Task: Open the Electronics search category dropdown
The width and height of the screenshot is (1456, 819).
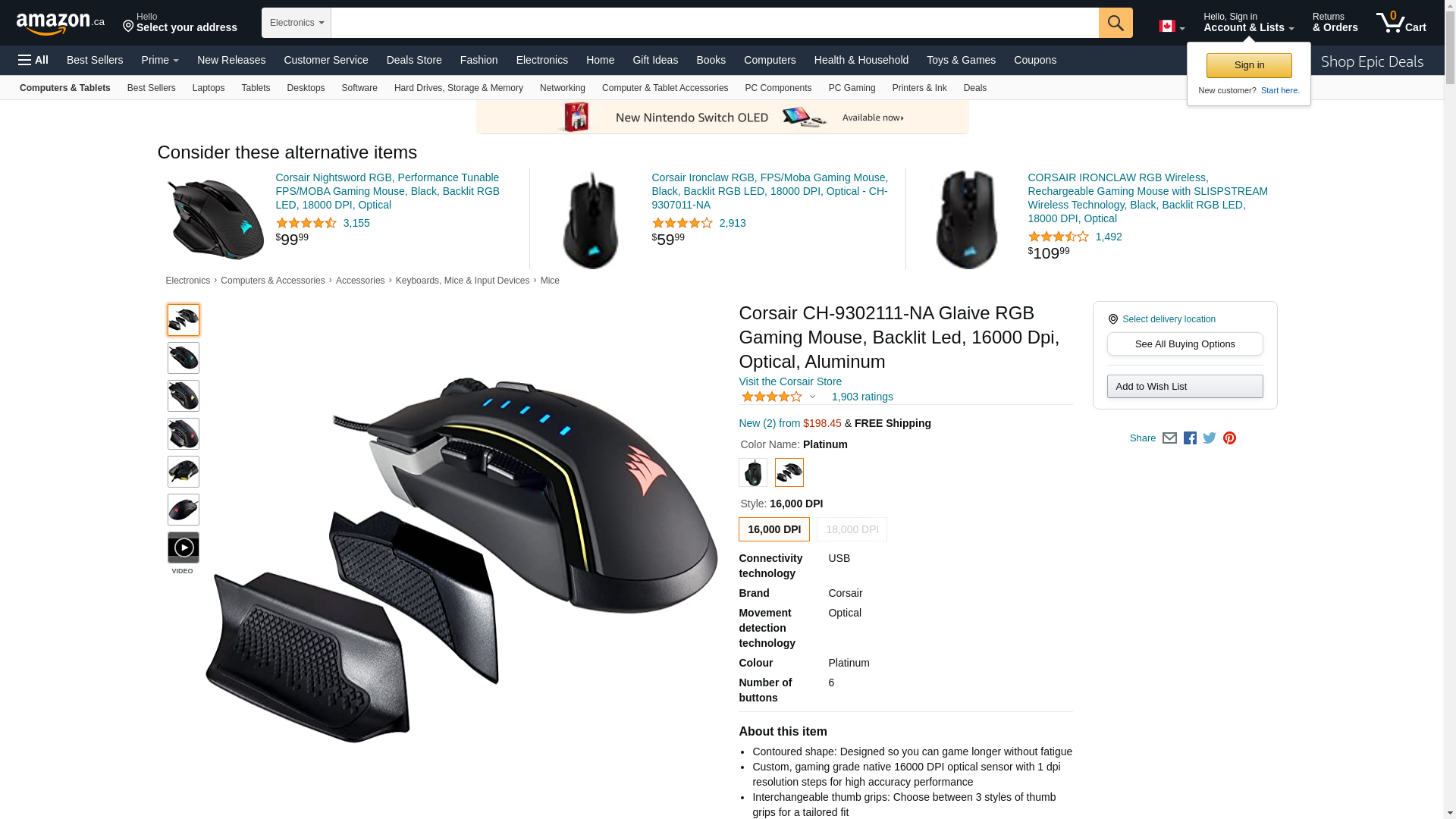Action: tap(297, 23)
